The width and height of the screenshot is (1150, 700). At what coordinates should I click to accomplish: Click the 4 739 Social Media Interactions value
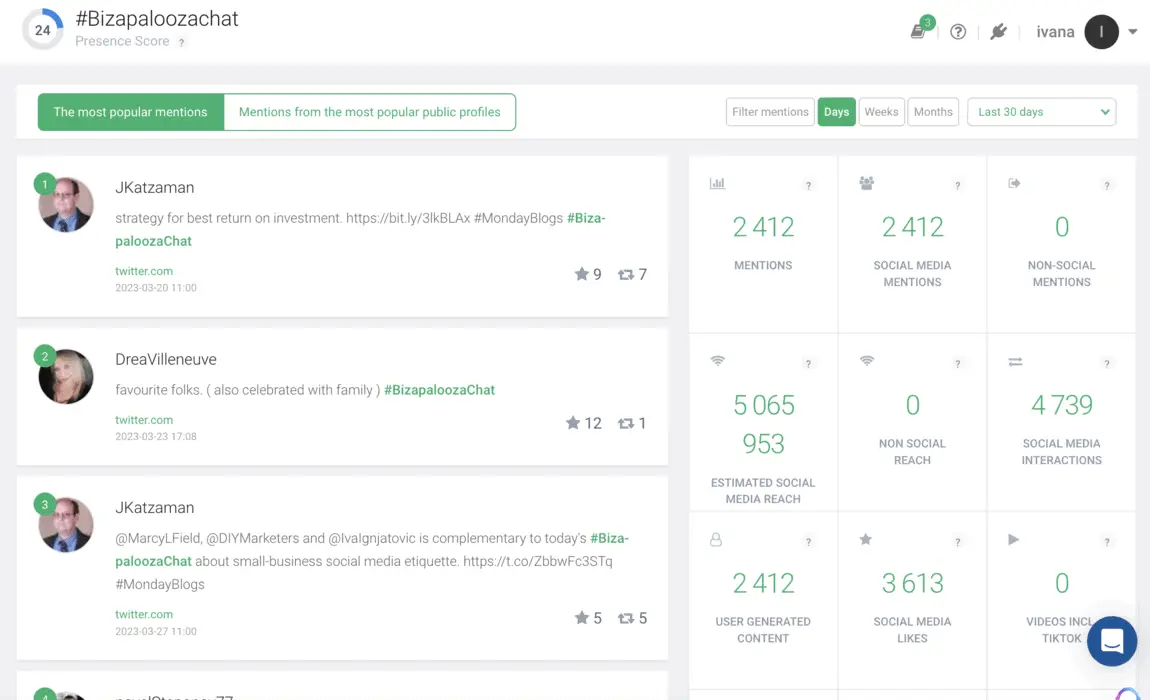[1062, 405]
